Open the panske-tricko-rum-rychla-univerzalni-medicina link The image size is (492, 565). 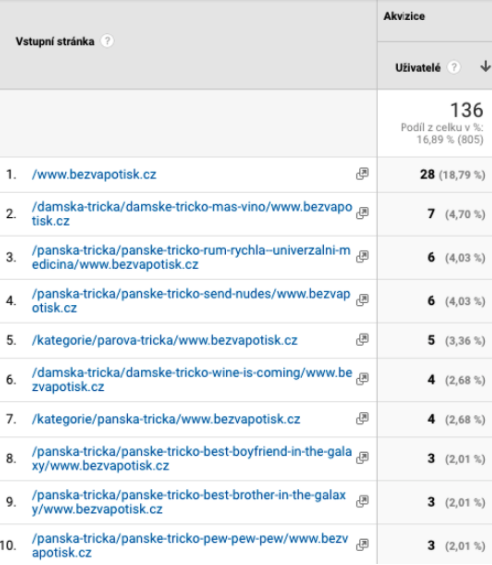pyautogui.click(x=191, y=257)
